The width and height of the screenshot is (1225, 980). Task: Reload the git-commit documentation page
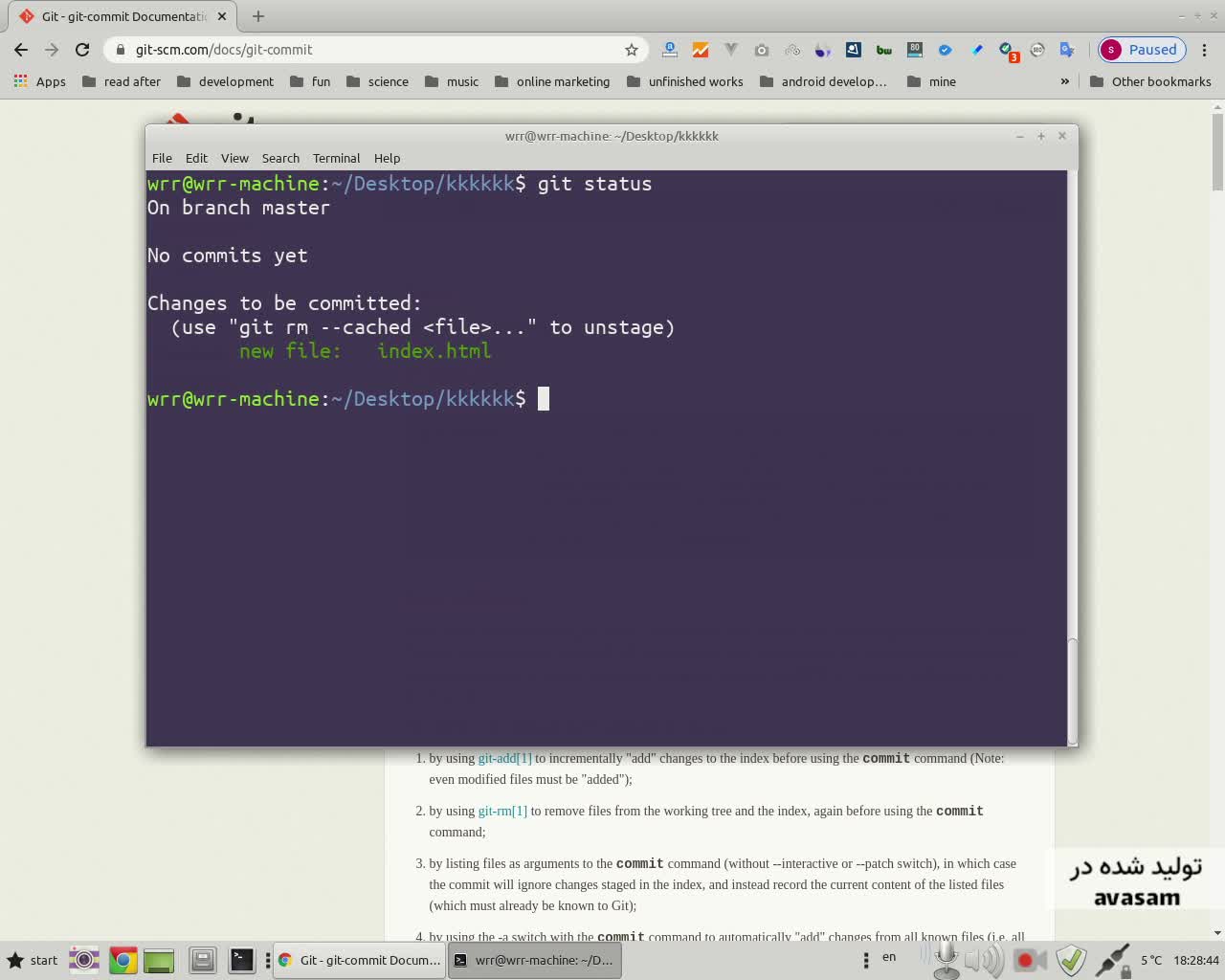click(x=82, y=50)
